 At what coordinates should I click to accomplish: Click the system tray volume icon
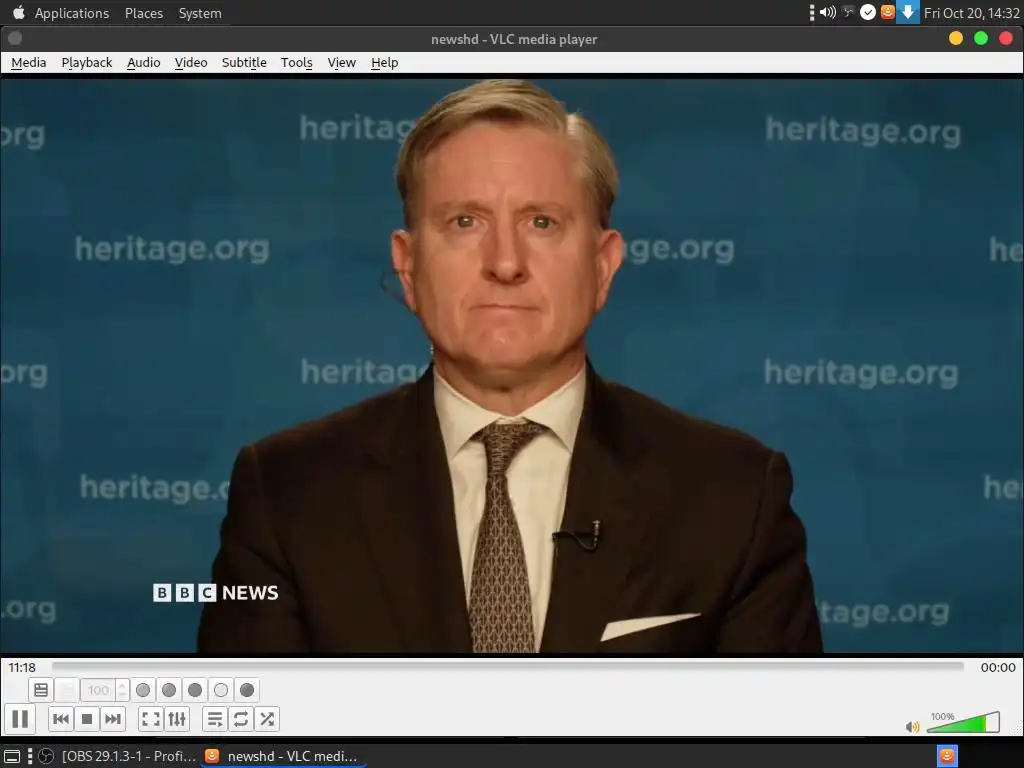[827, 12]
